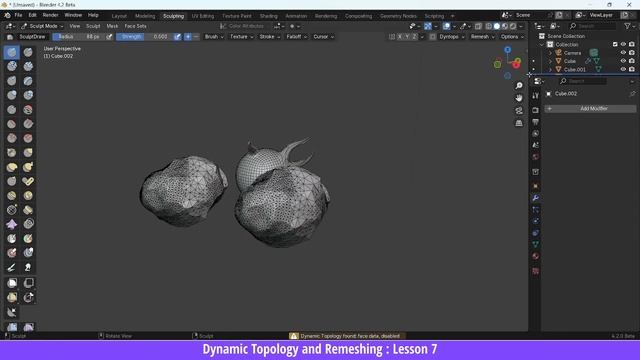Select the Draw sculpt brush tool
Image resolution: width=640 pixels, height=360 pixels.
[x=11, y=52]
